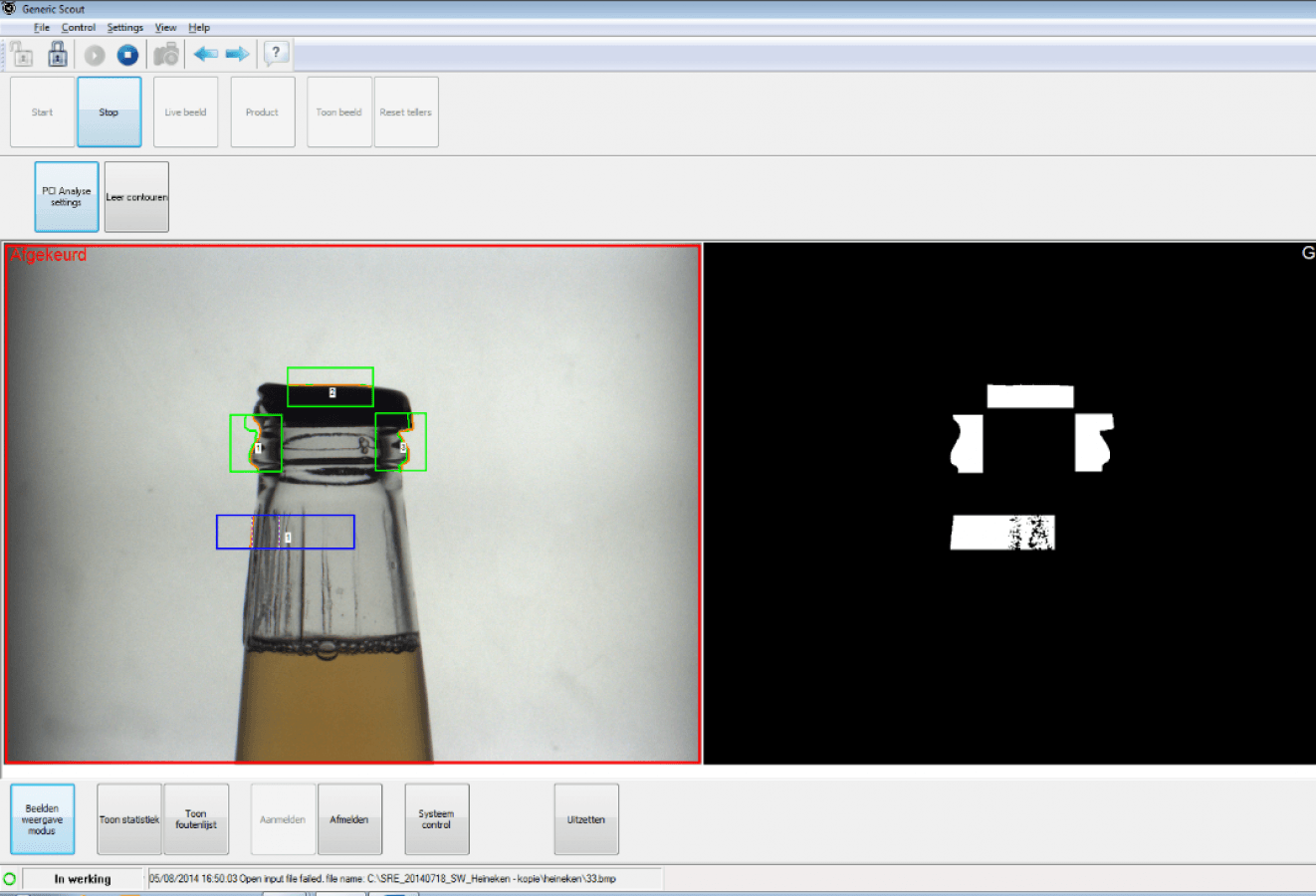Click the blue left arrow icon
This screenshot has width=1316, height=896.
coord(206,54)
